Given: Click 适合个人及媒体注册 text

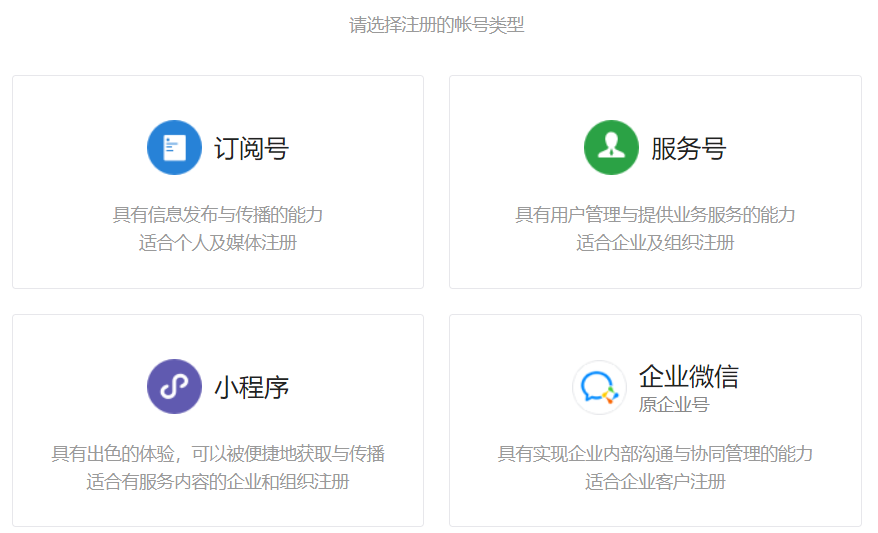Looking at the screenshot, I should point(218,242).
